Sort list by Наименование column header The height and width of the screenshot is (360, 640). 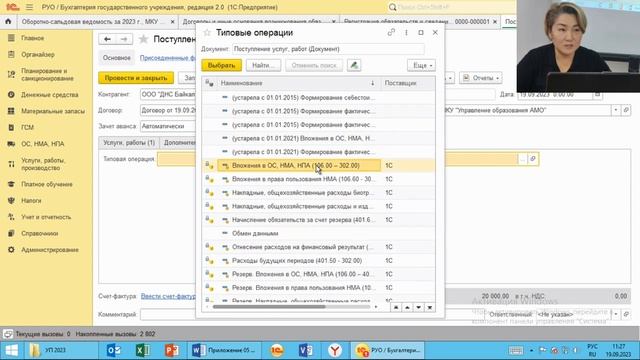tap(298, 83)
